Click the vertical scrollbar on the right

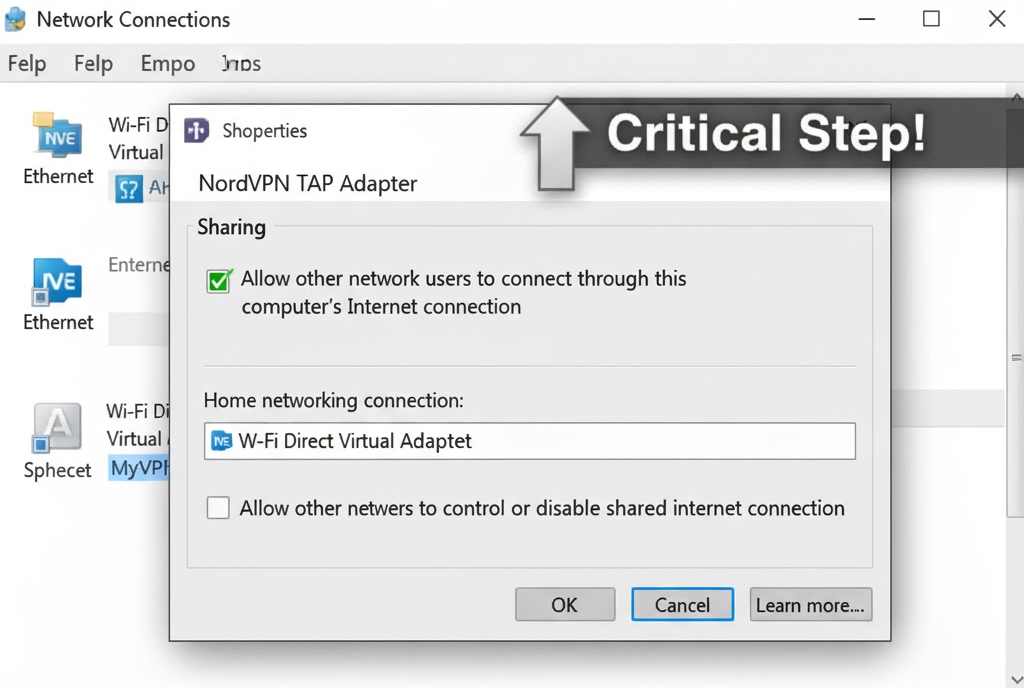1016,357
